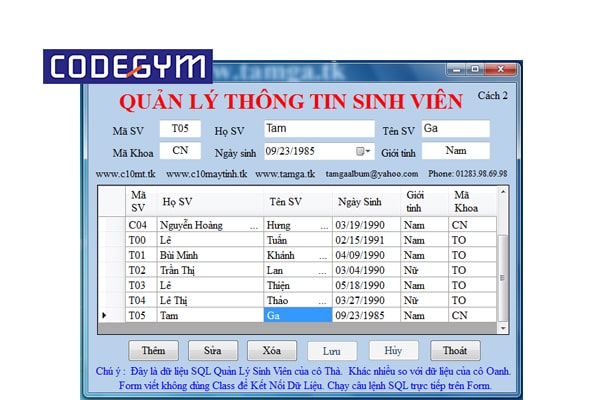
Task: Click the Lưu button
Action: point(332,351)
